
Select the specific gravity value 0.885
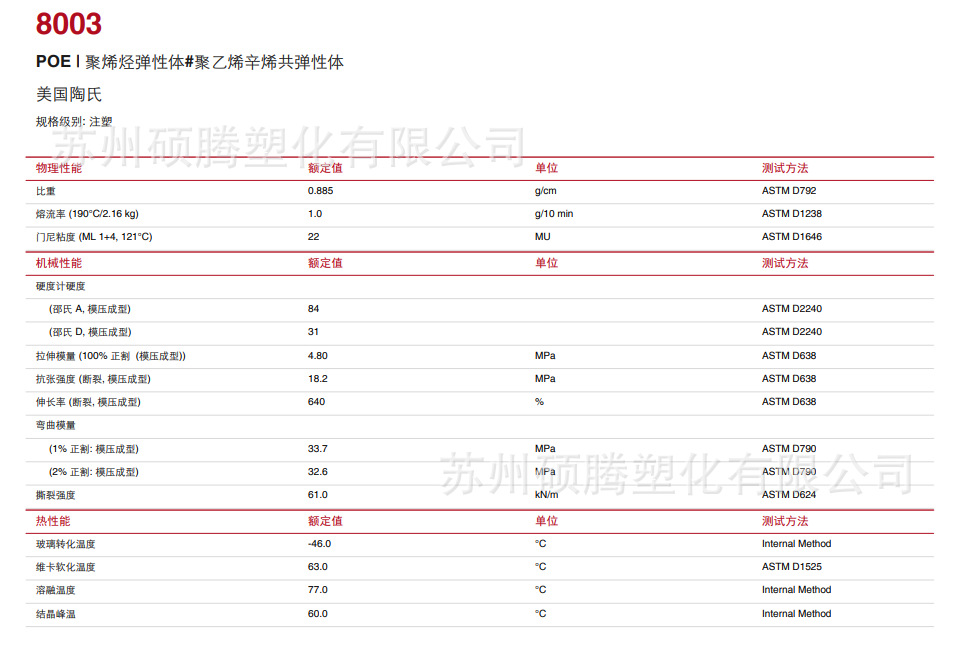coord(320,191)
